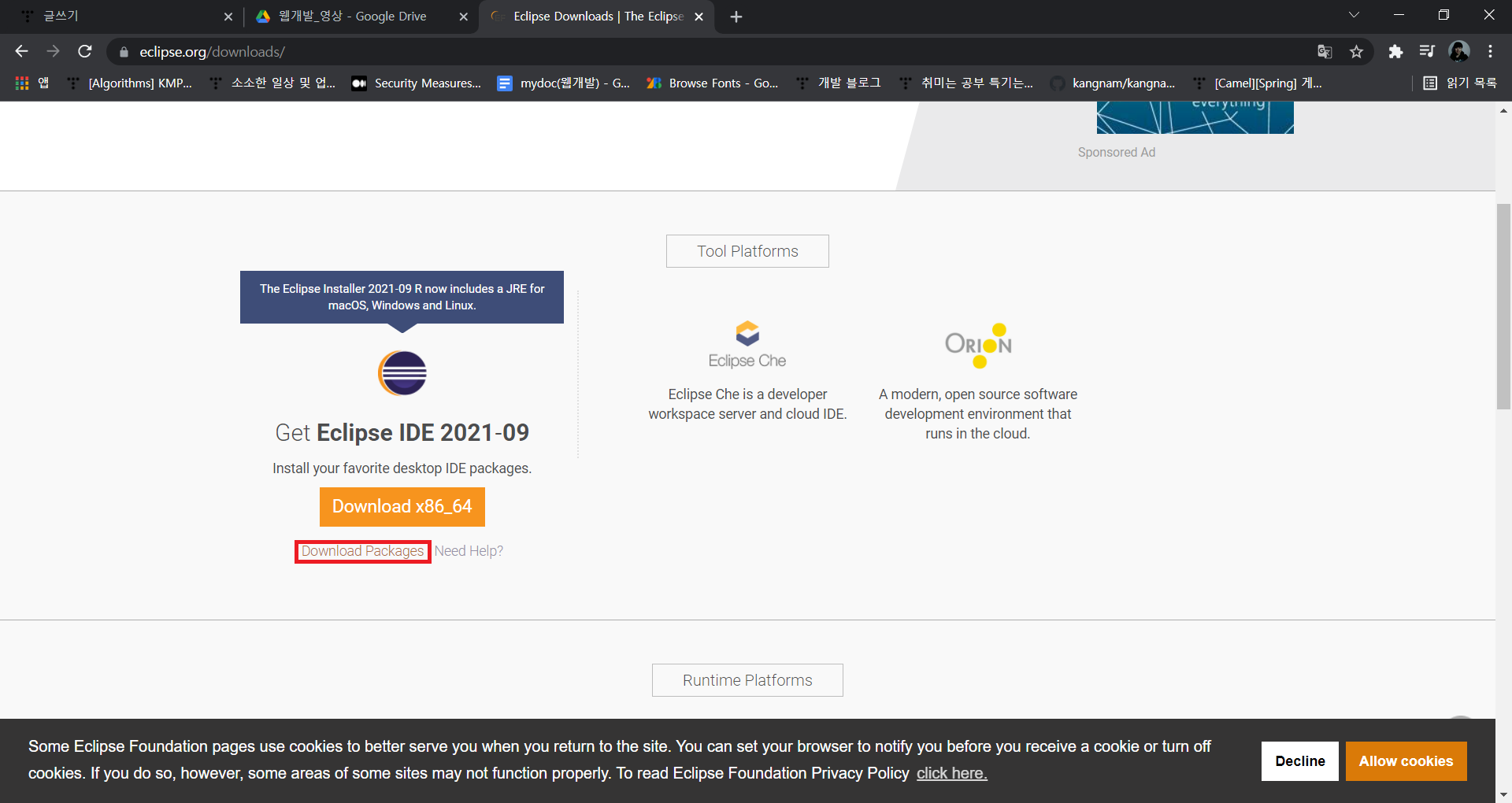
Task: Switch to the 웹개발_영상 Google Drive tab
Action: click(x=361, y=17)
